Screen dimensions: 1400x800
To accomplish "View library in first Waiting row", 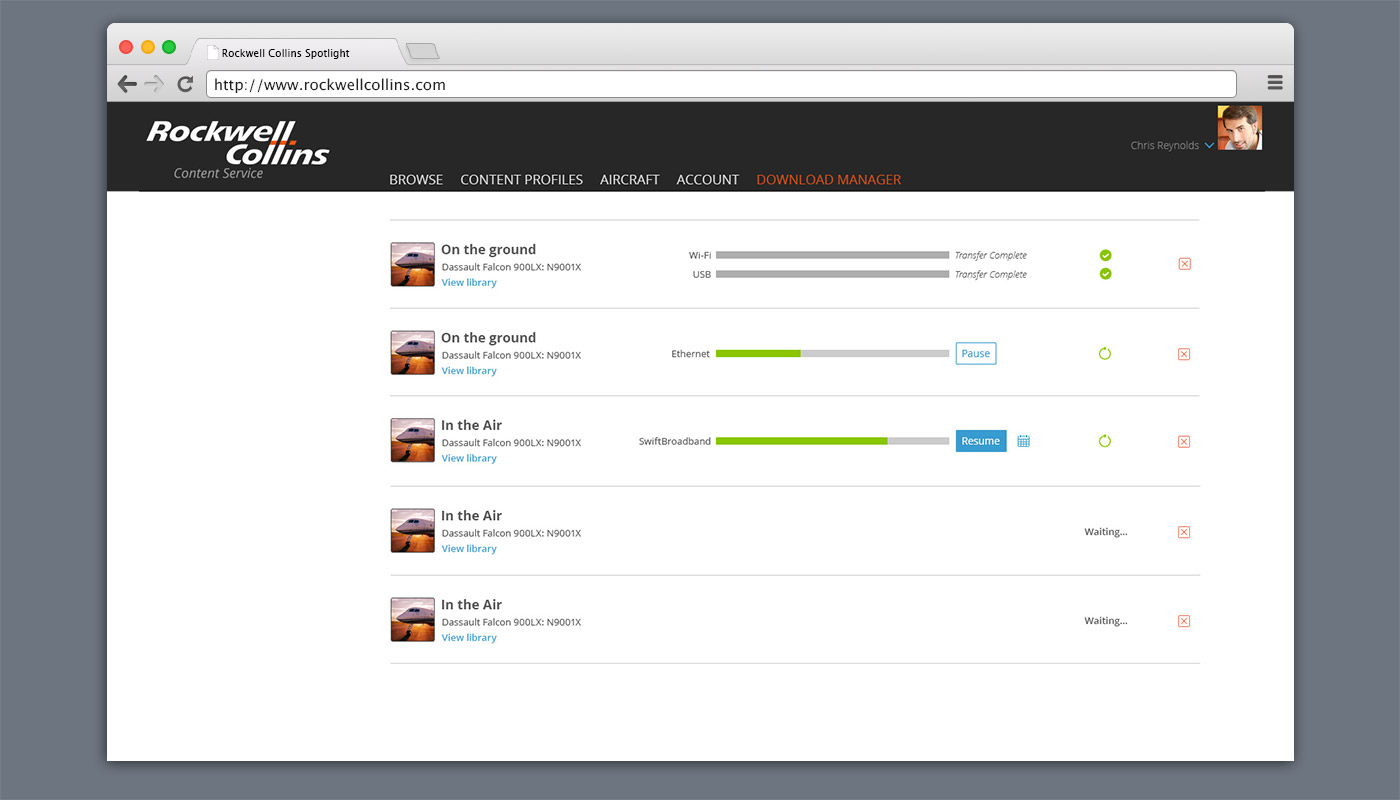I will 469,549.
